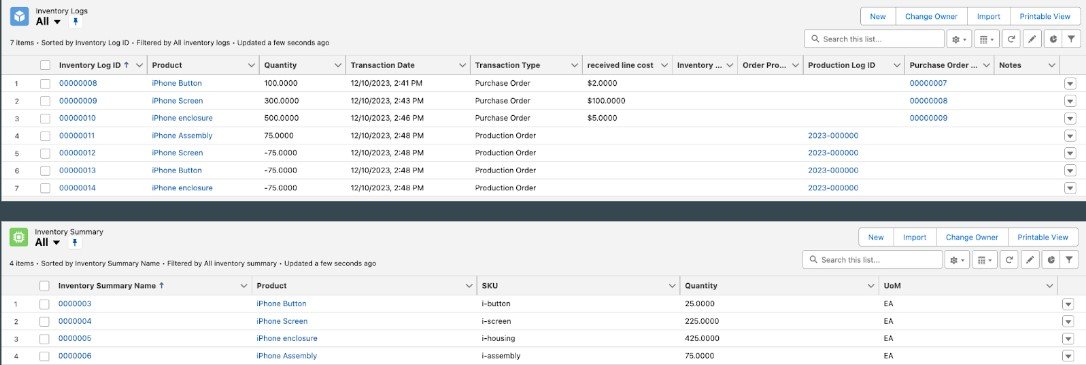Check the row for log 00000008
Screen dimensions: 1086x365
45,83
